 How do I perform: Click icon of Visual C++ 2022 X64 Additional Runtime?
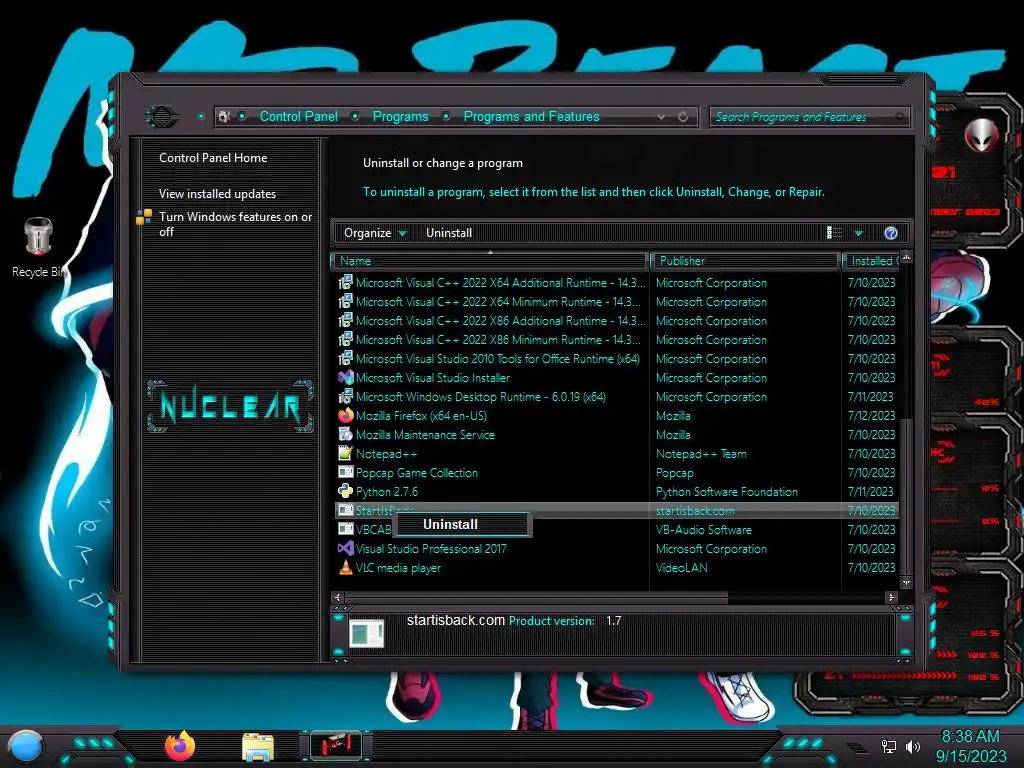pos(345,282)
